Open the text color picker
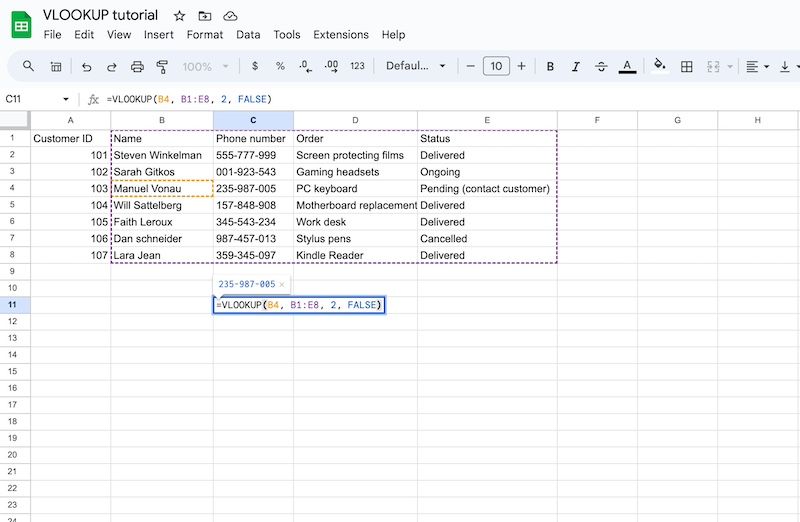Viewport: 800px width, 522px height. [x=627, y=66]
